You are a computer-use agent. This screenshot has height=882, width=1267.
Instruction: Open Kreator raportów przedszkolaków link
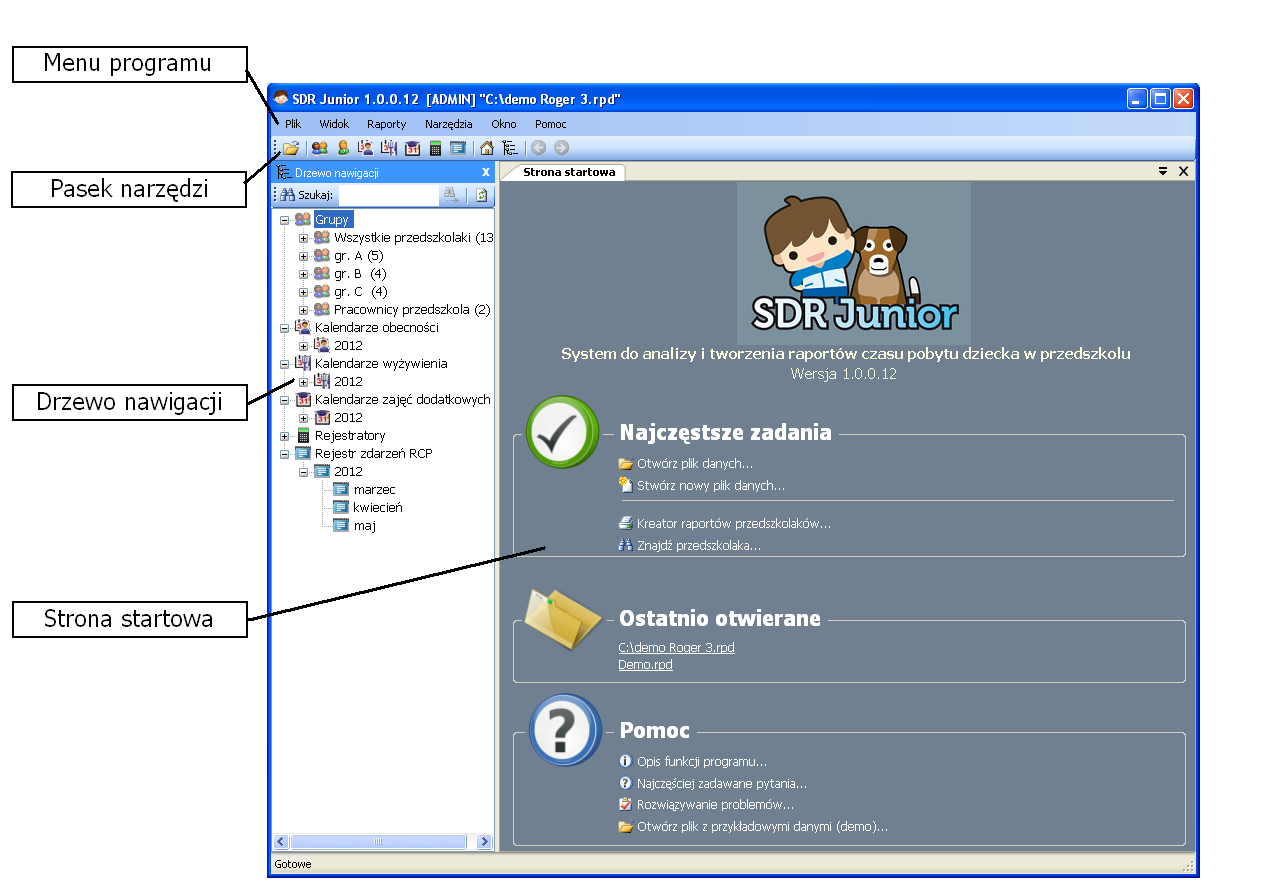(x=733, y=524)
